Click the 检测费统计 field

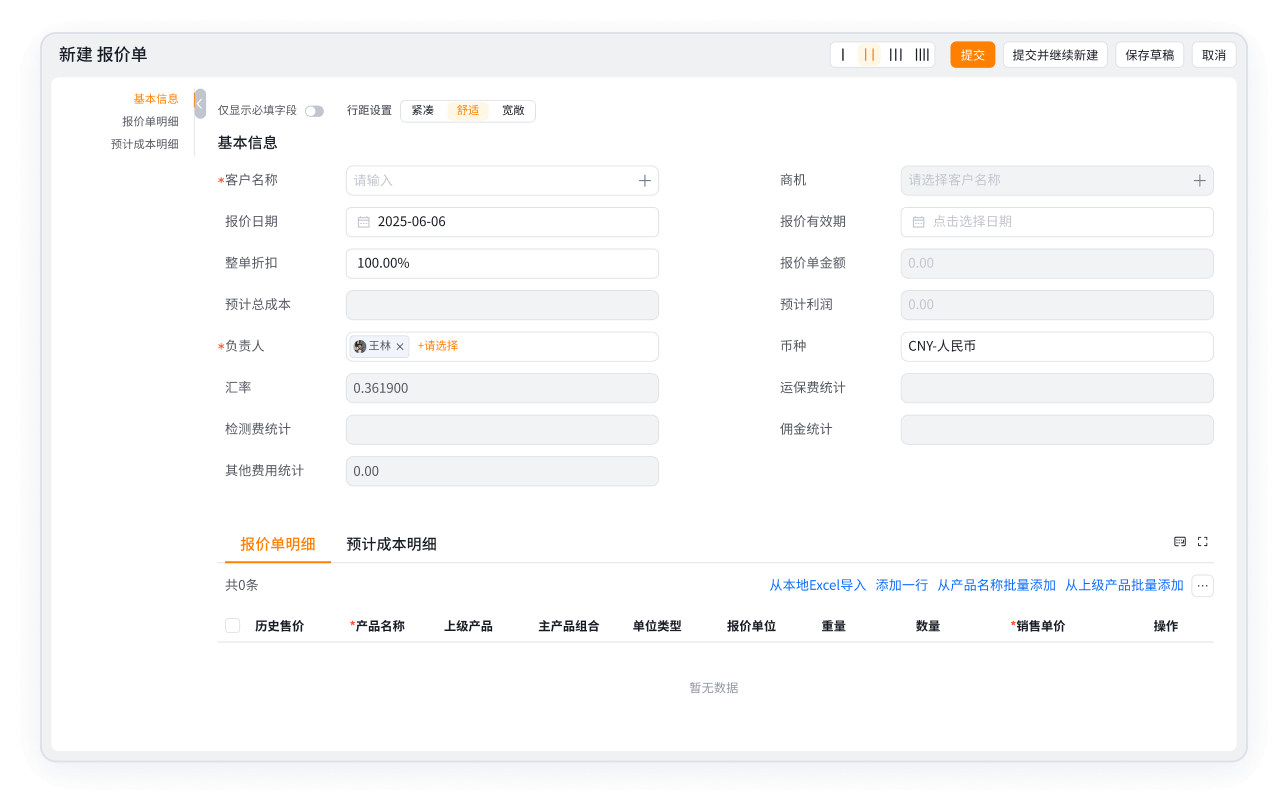[502, 430]
